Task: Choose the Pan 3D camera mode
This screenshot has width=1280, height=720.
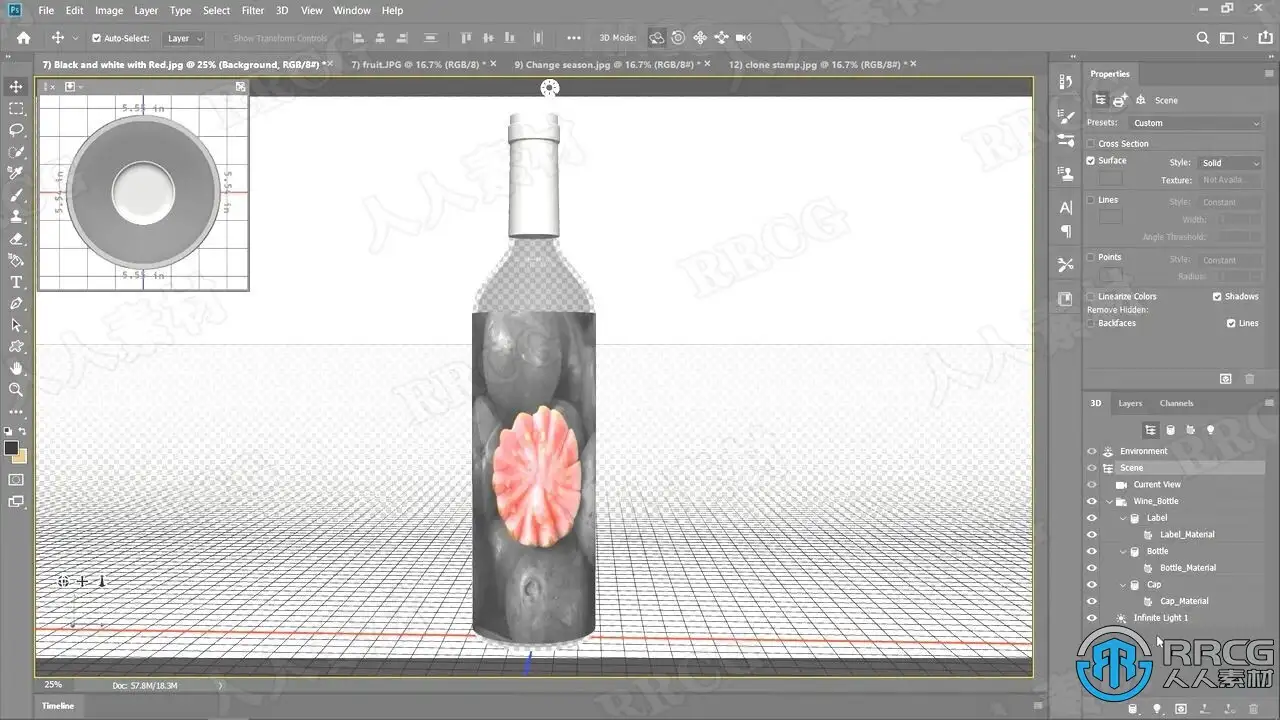Action: coord(700,38)
